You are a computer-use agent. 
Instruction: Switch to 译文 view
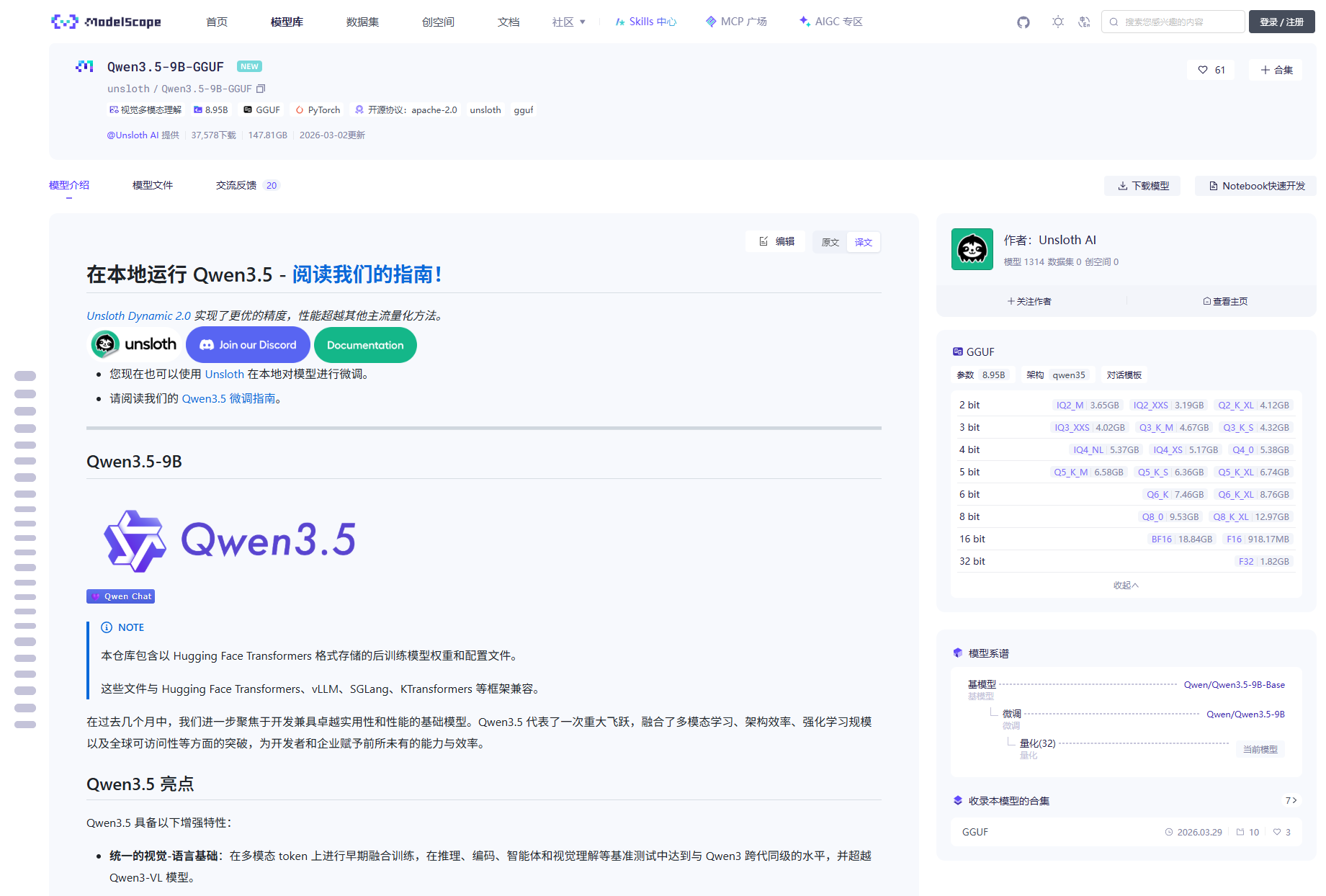[864, 242]
